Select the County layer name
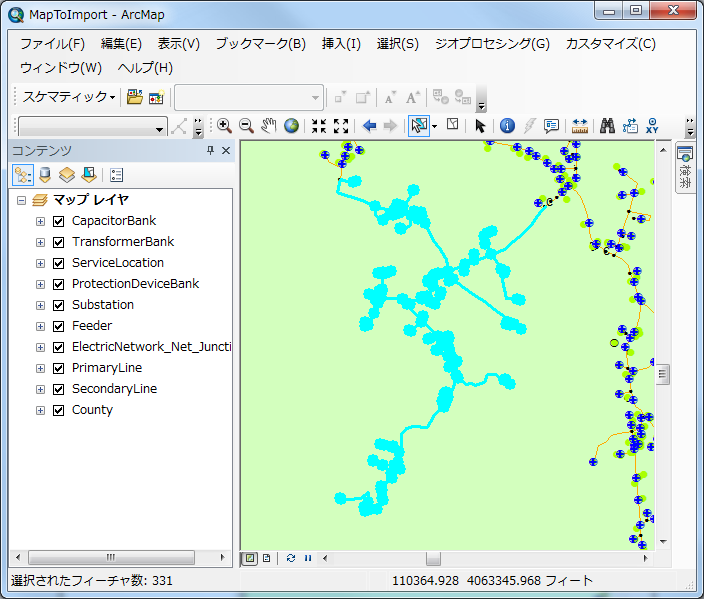Viewport: 704px width, 599px height. [92, 410]
